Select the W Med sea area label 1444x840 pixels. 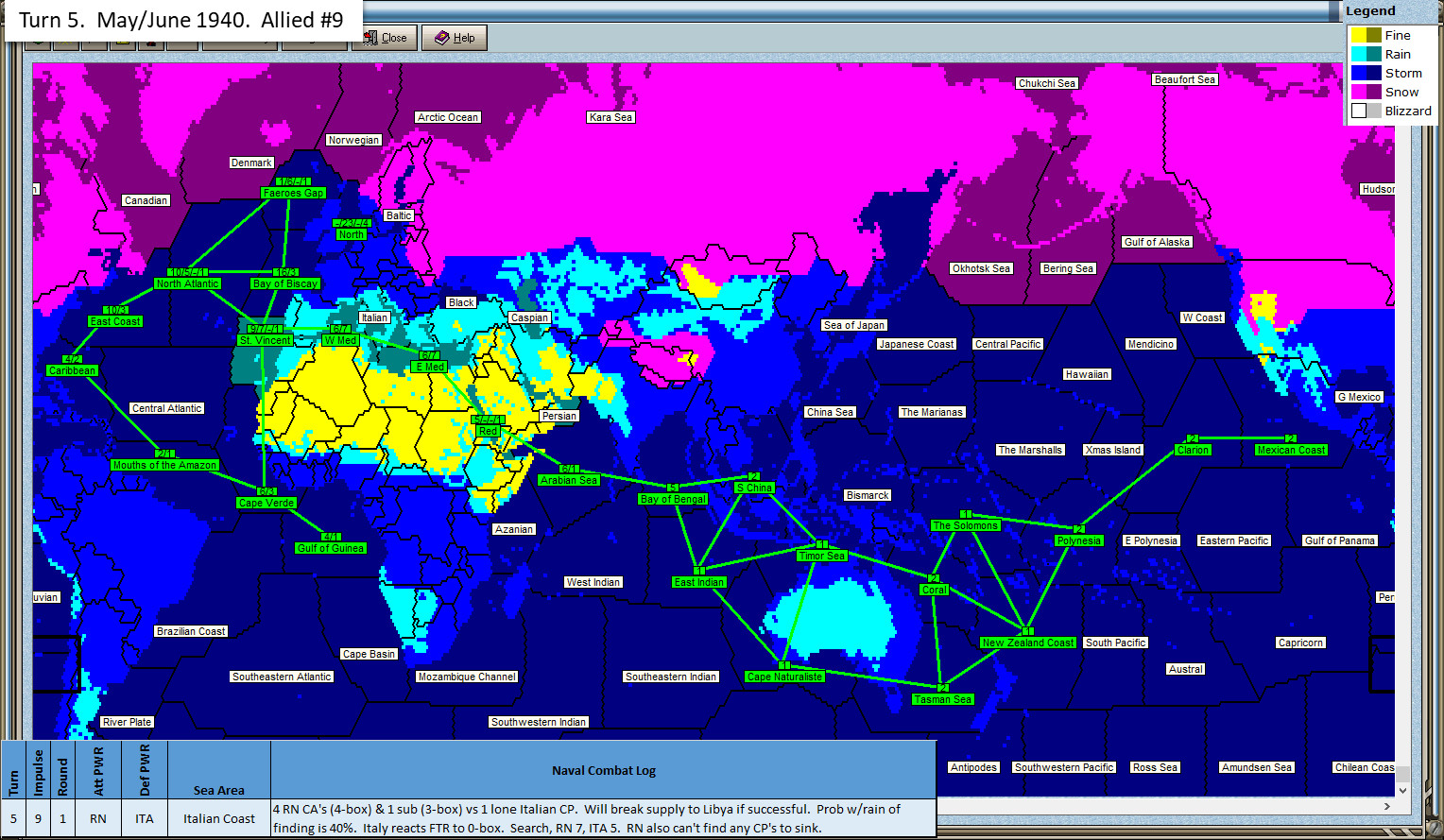tap(340, 340)
